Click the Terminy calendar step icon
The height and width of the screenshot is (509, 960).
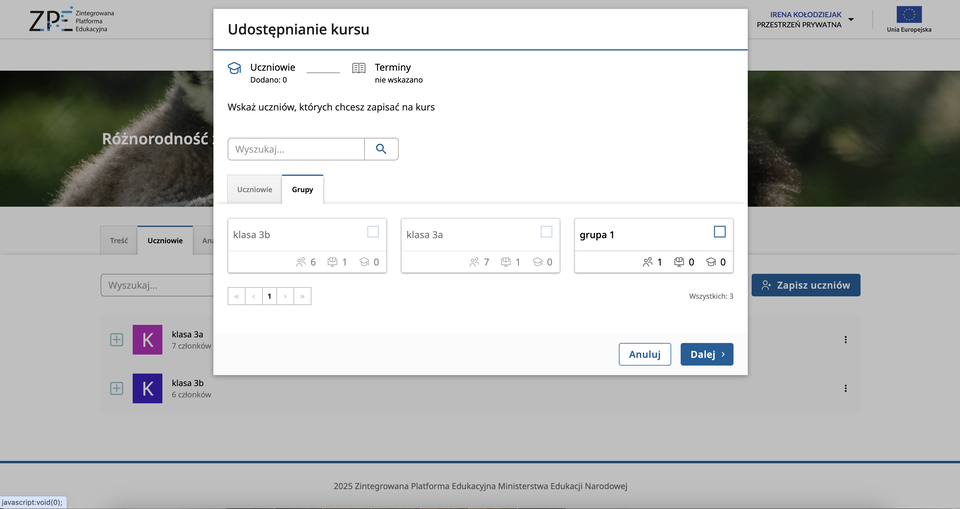coord(358,68)
